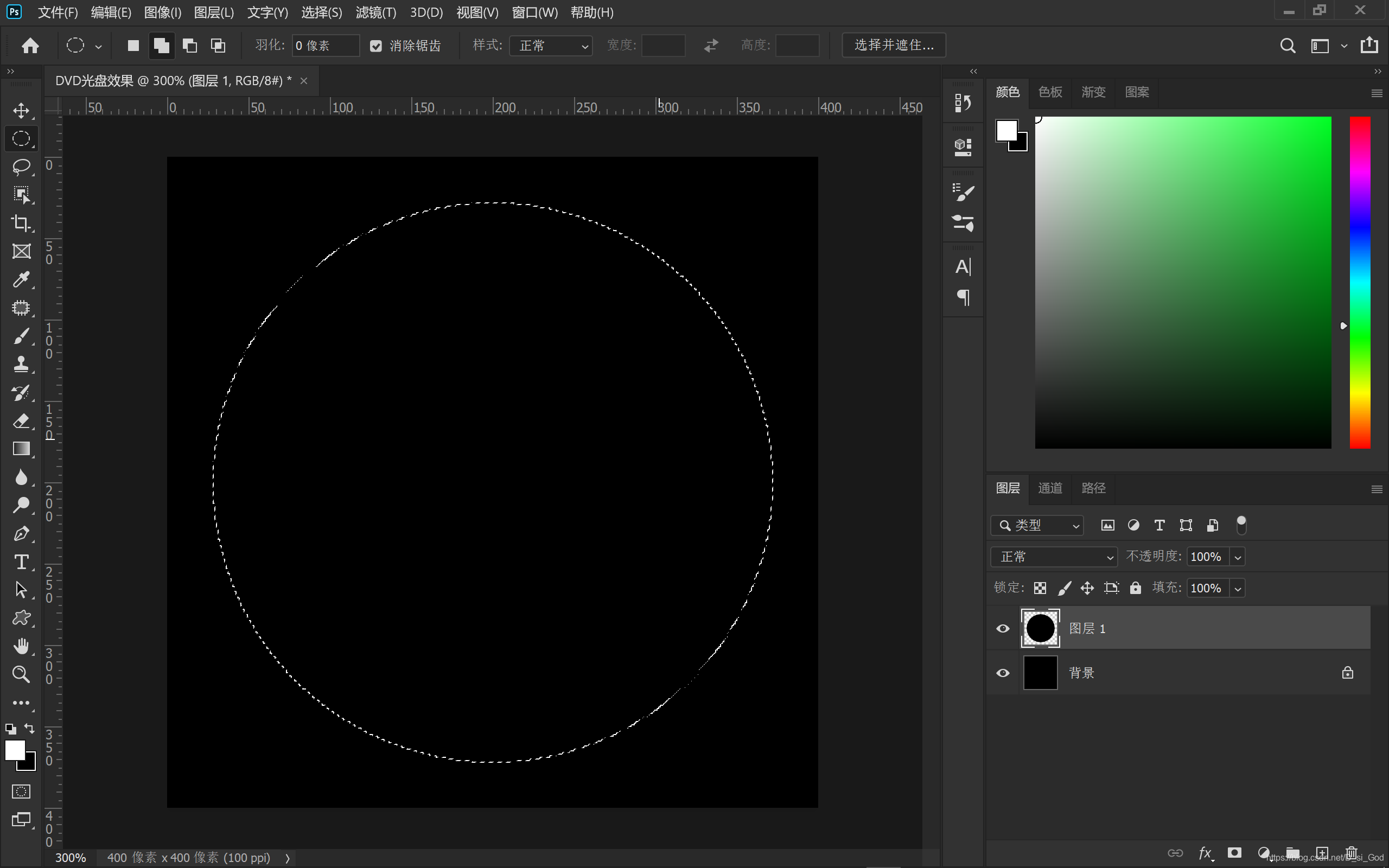Select the Elliptical Marquee tool in toolbox
The width and height of the screenshot is (1389, 868).
[x=21, y=138]
